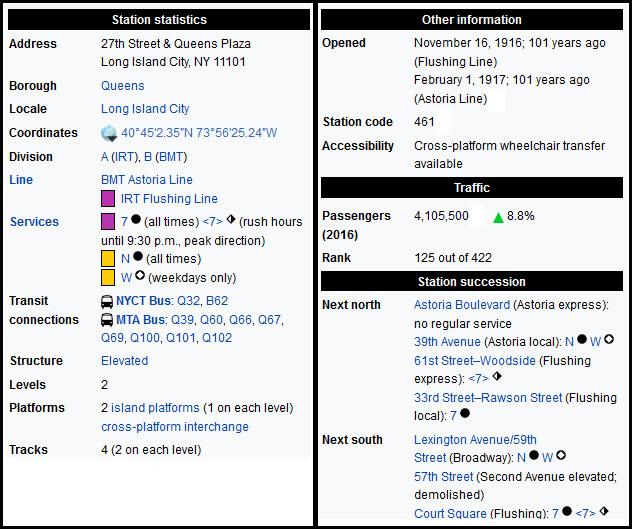Click the MTA Bus icon
Image resolution: width=632 pixels, height=529 pixels.
(107, 320)
